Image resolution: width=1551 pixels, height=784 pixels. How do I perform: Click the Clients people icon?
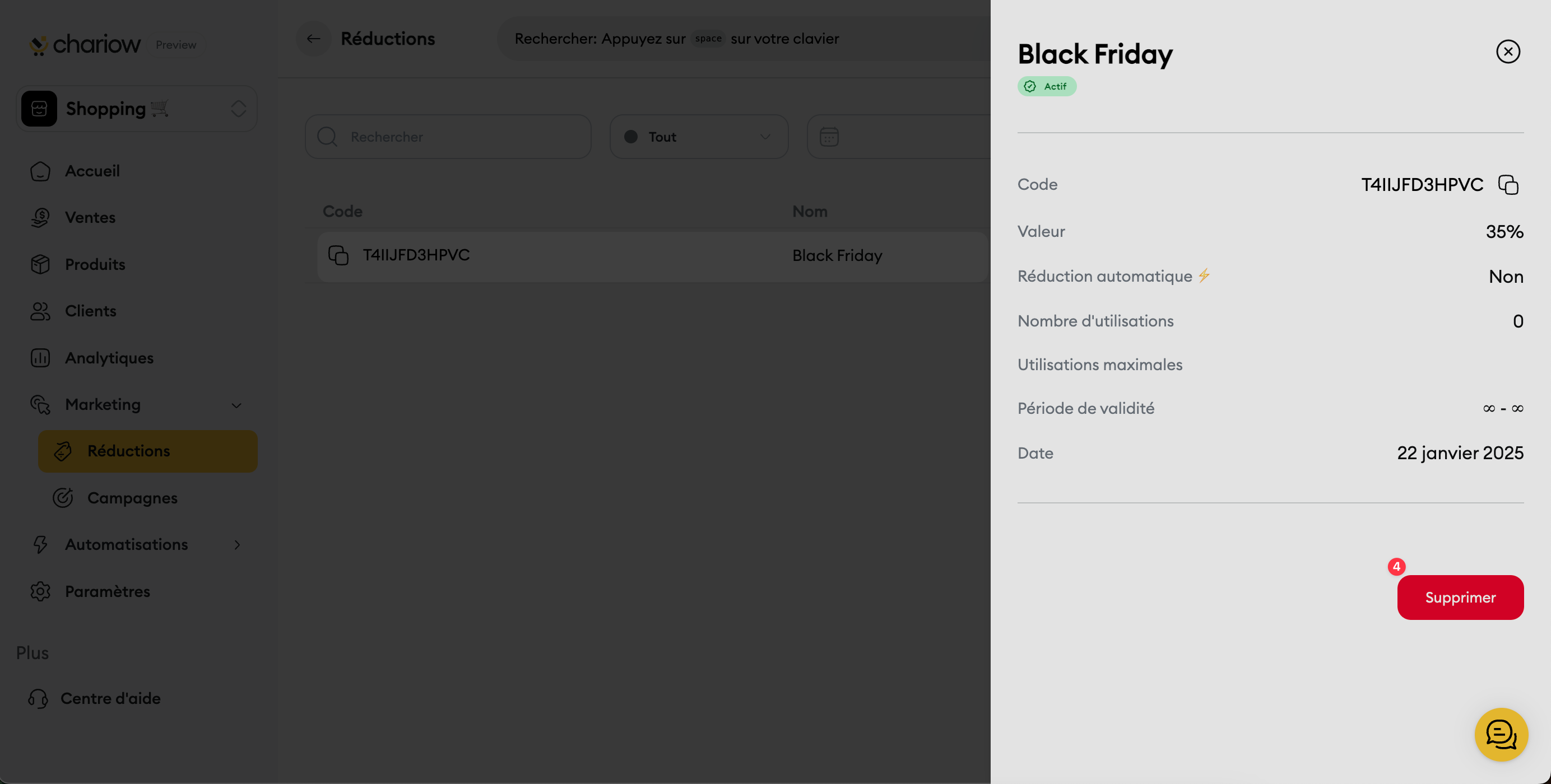[x=40, y=311]
